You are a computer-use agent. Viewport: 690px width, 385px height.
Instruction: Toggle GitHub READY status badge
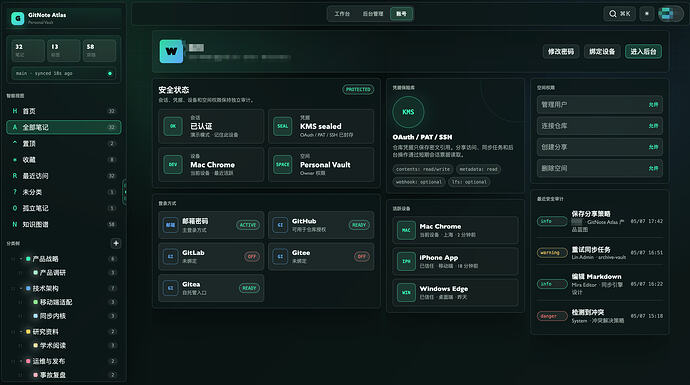tap(359, 225)
